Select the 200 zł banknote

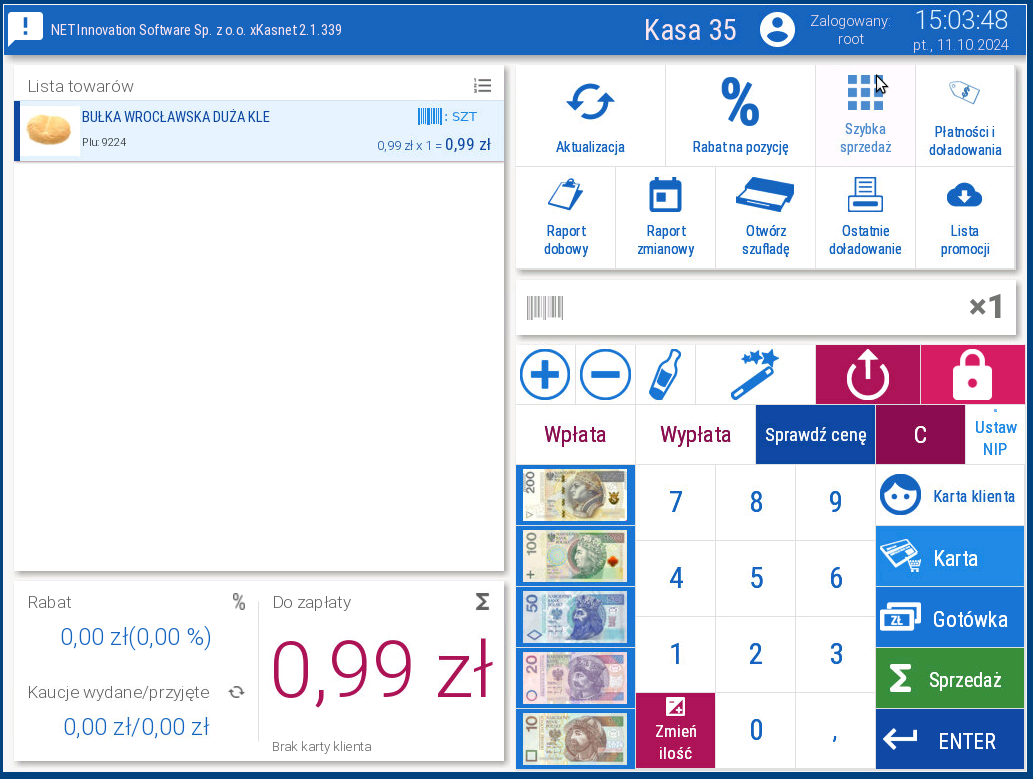point(575,494)
